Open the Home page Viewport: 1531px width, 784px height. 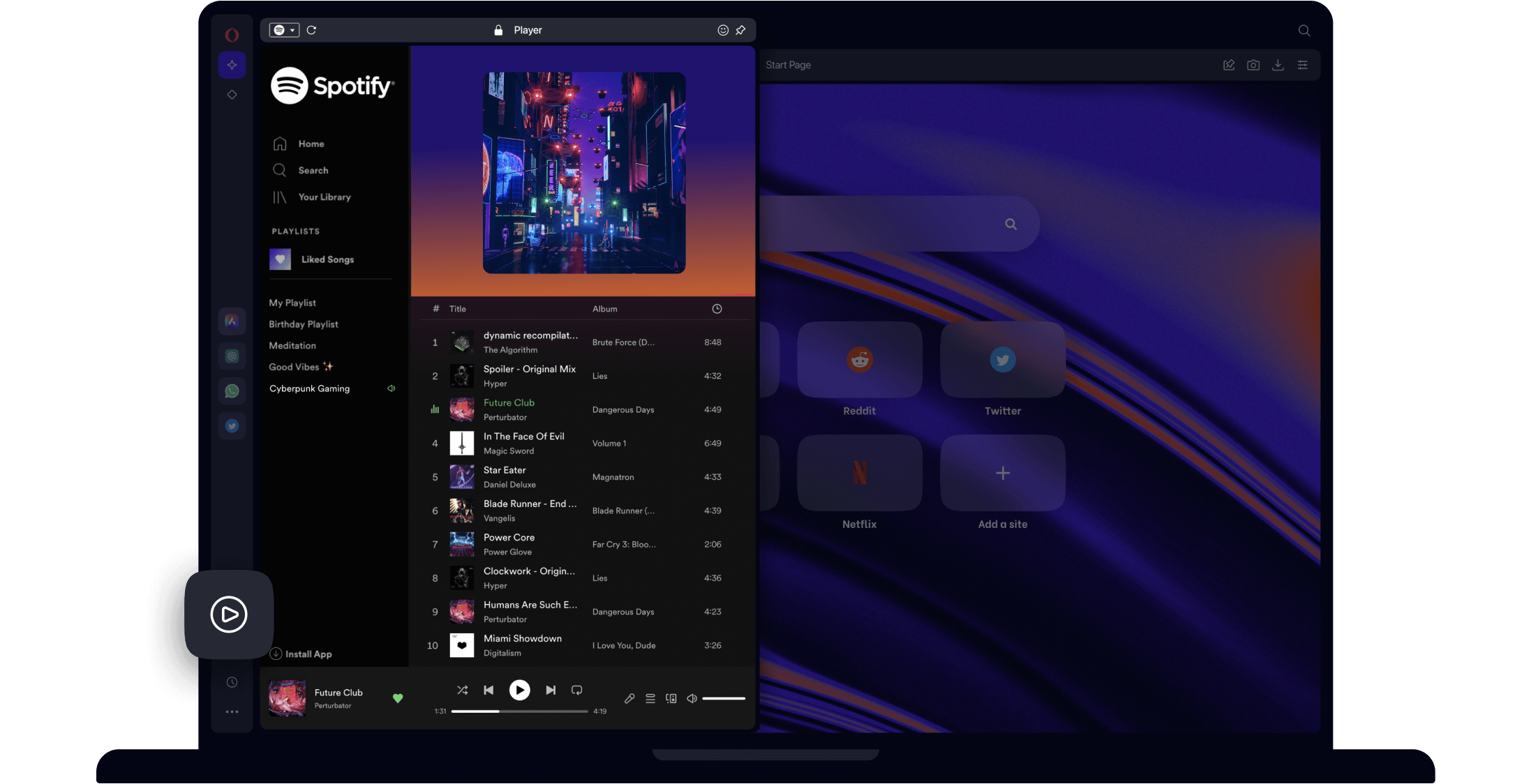(311, 143)
